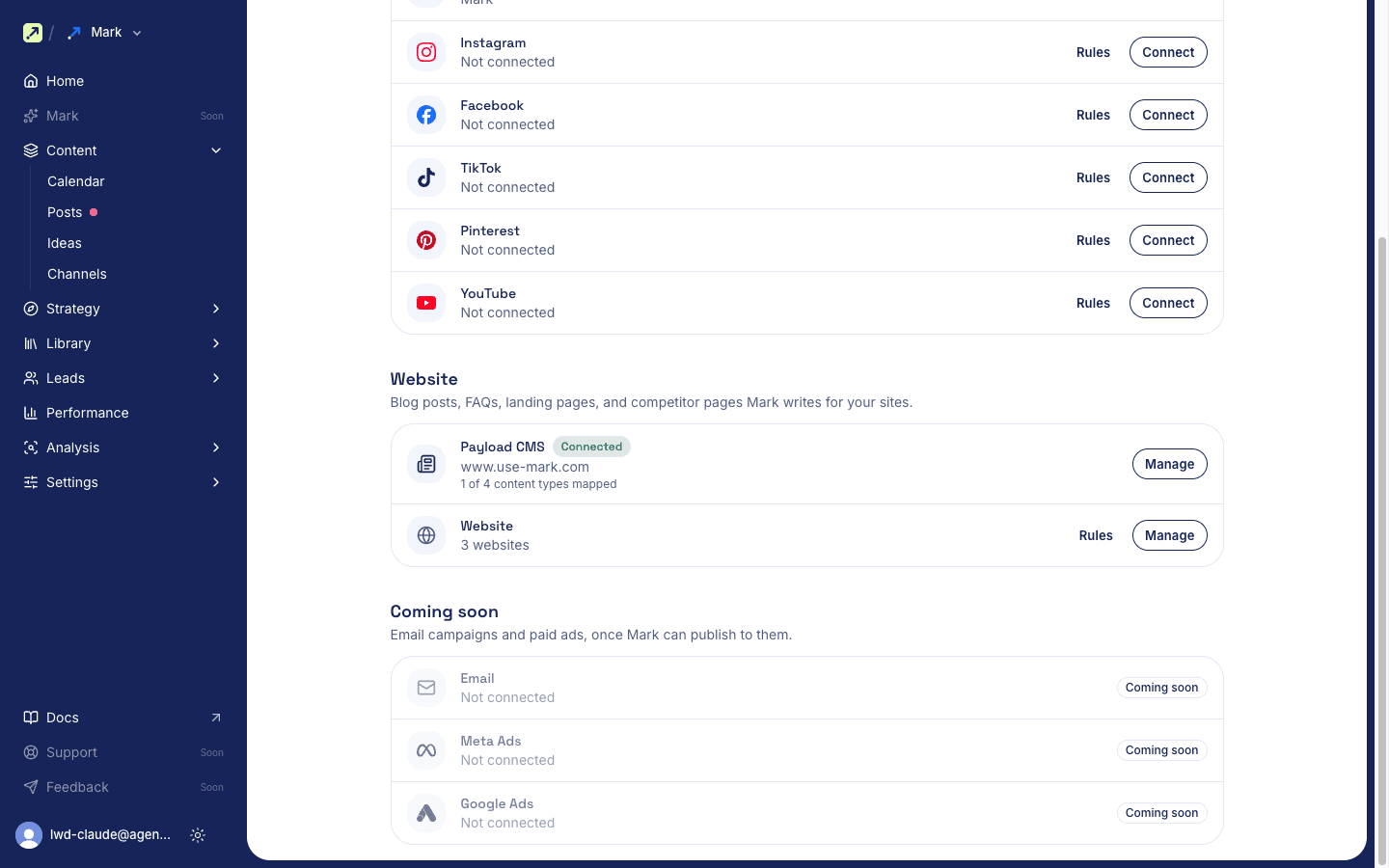Select Channels in the sidebar

coord(77,274)
